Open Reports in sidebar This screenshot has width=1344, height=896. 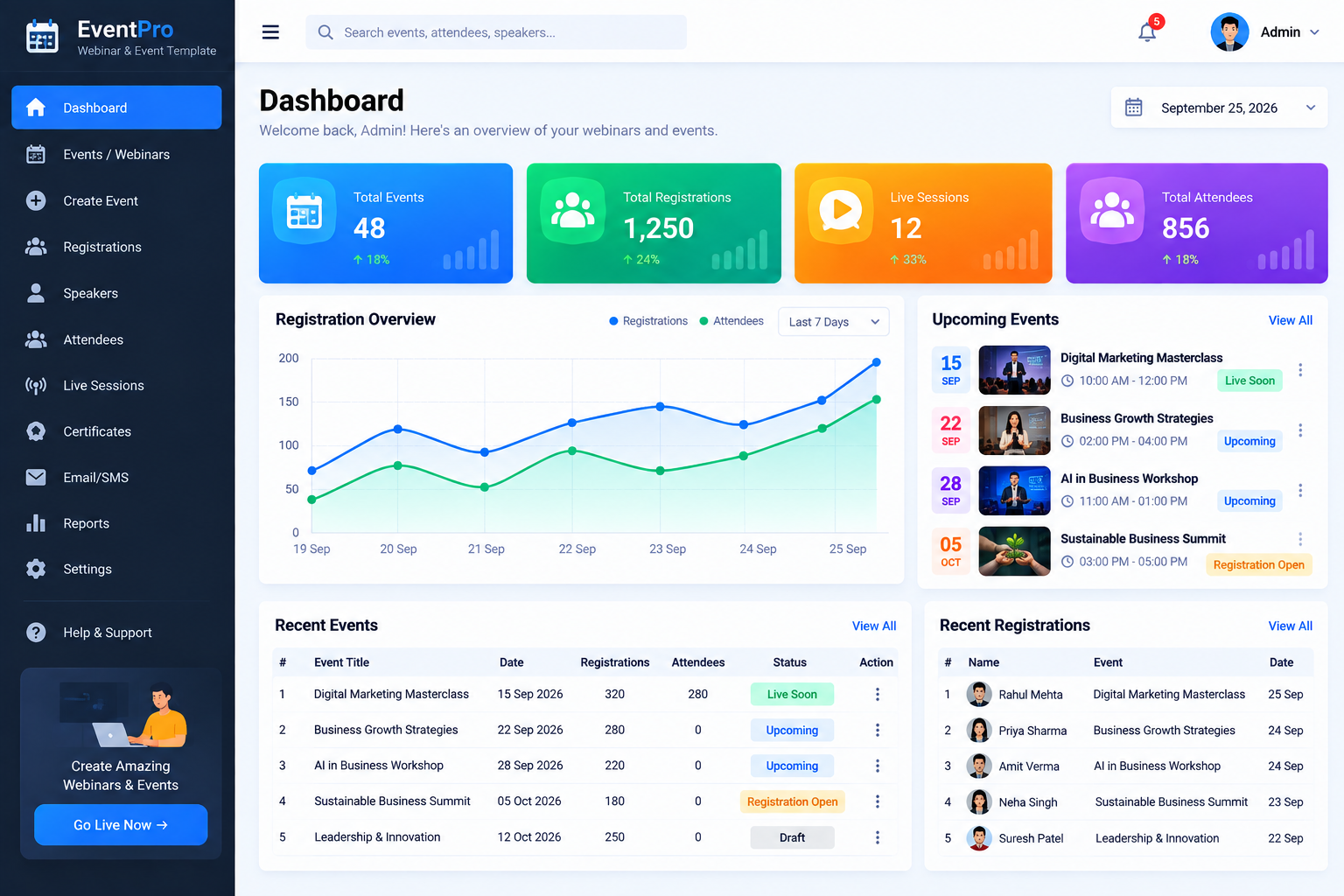pyautogui.click(x=116, y=523)
